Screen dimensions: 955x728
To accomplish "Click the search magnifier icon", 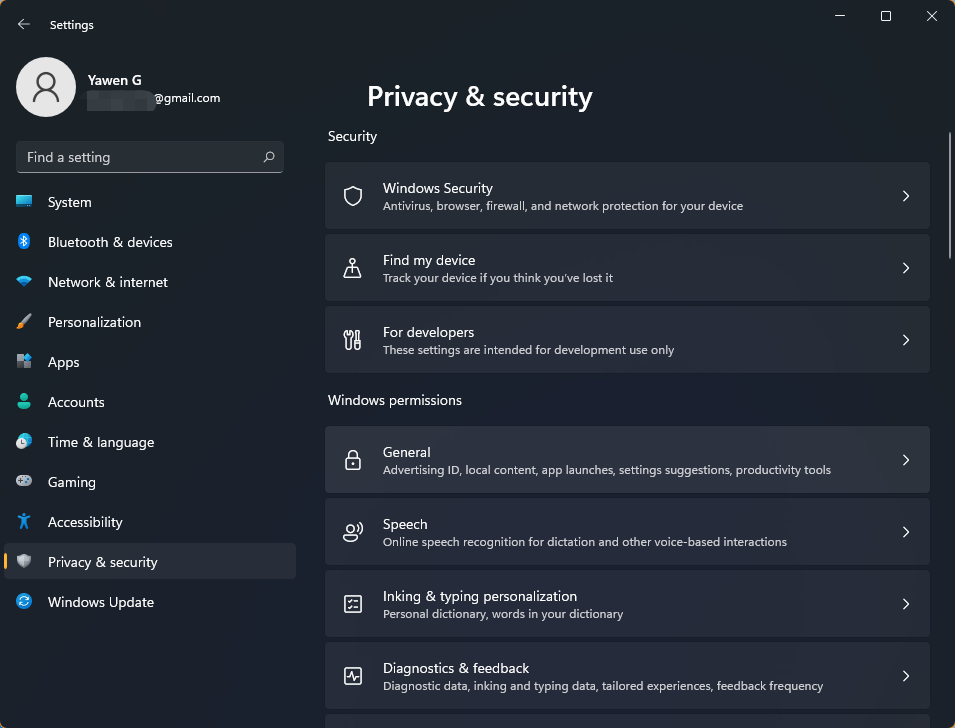I will click(269, 157).
